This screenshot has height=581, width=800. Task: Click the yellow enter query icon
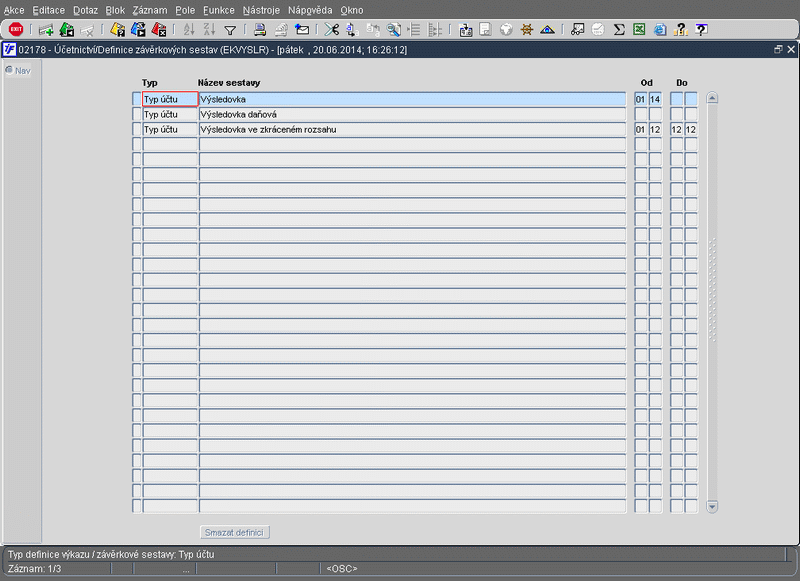(118, 30)
